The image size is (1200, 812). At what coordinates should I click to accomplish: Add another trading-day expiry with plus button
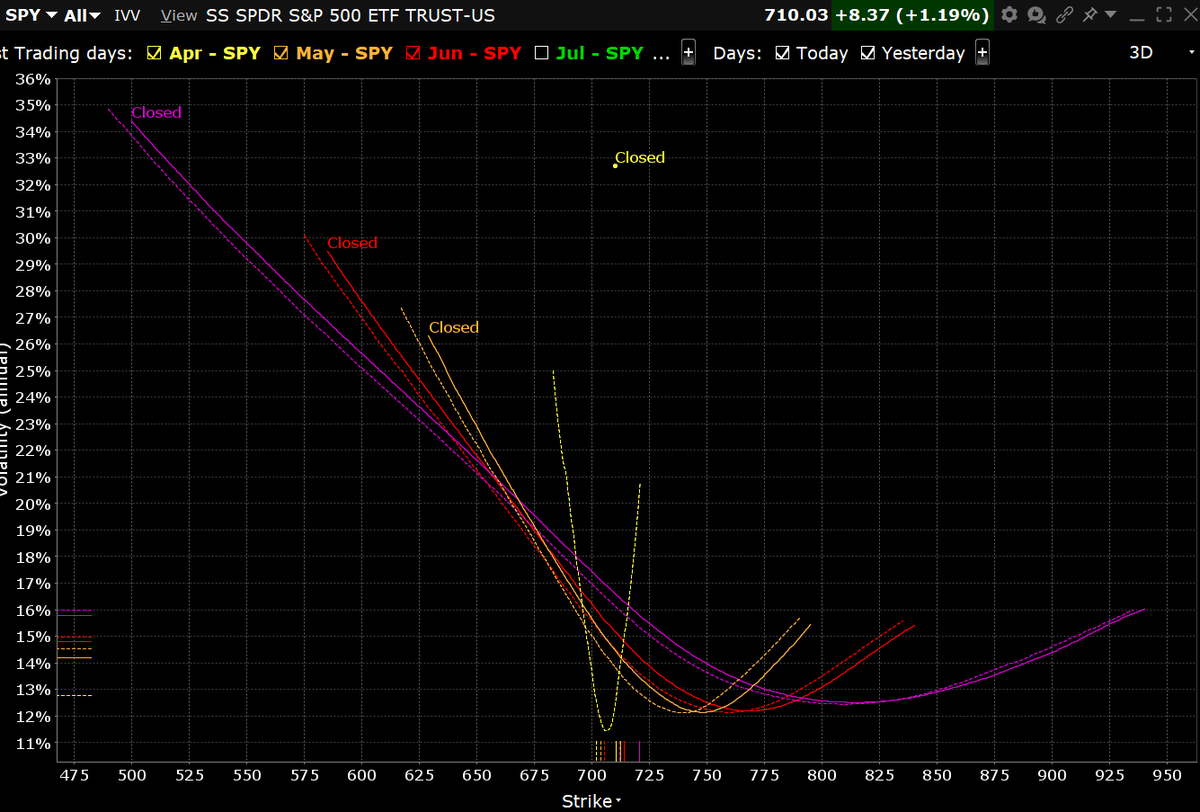tap(688, 53)
